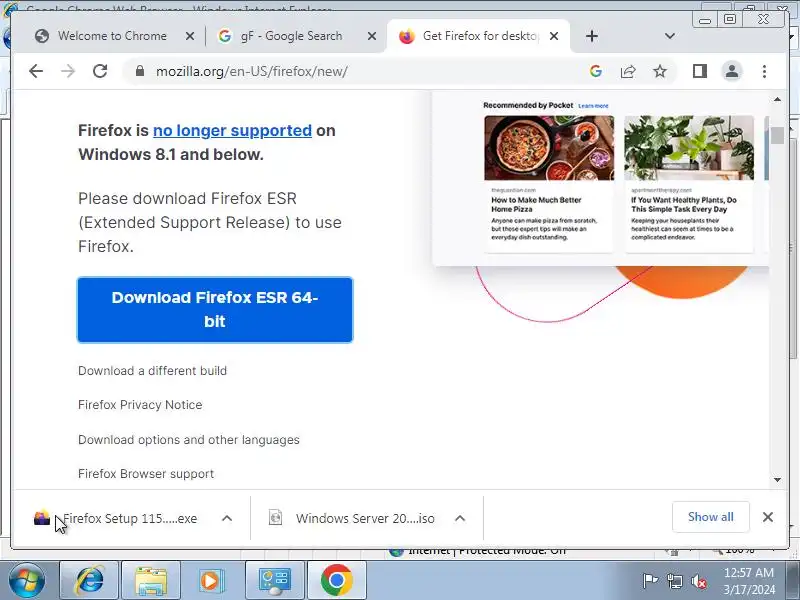The height and width of the screenshot is (600, 800).
Task: View site information via the padlock icon
Action: pyautogui.click(x=140, y=71)
